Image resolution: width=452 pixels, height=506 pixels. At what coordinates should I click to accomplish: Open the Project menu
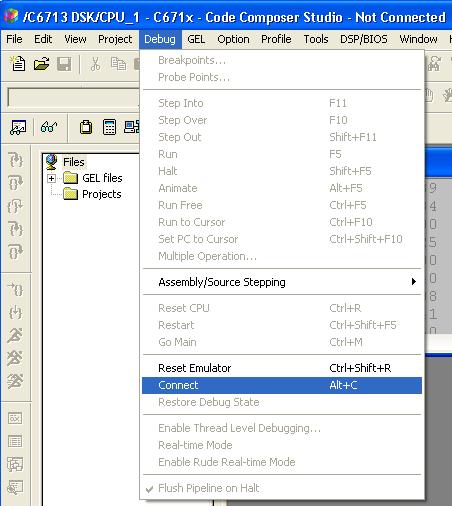[x=115, y=39]
